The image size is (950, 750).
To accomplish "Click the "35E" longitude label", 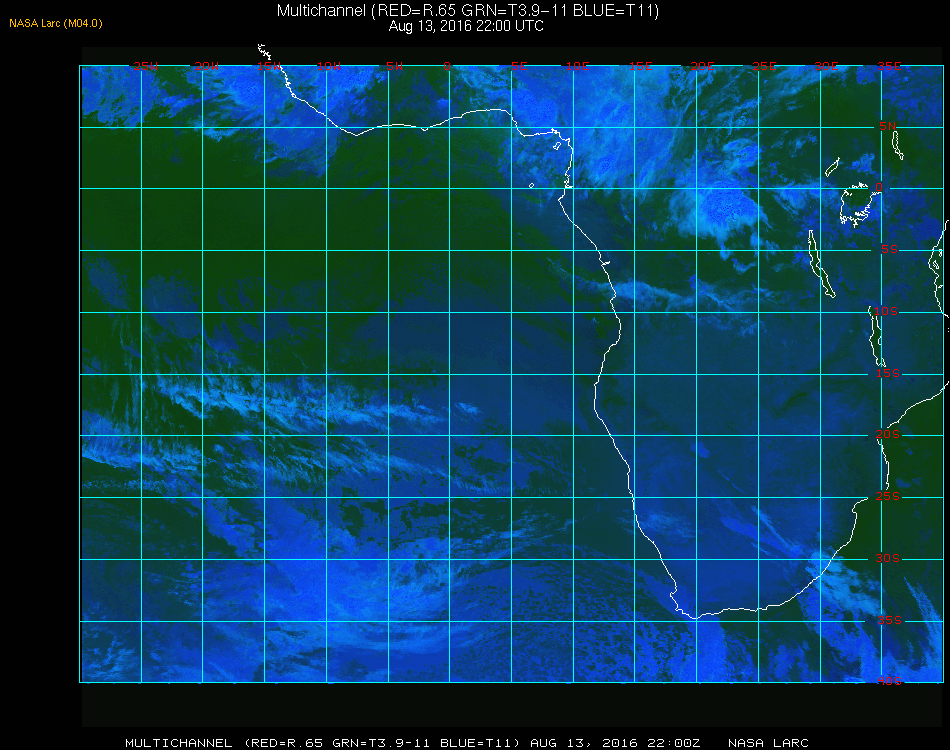I will 889,66.
